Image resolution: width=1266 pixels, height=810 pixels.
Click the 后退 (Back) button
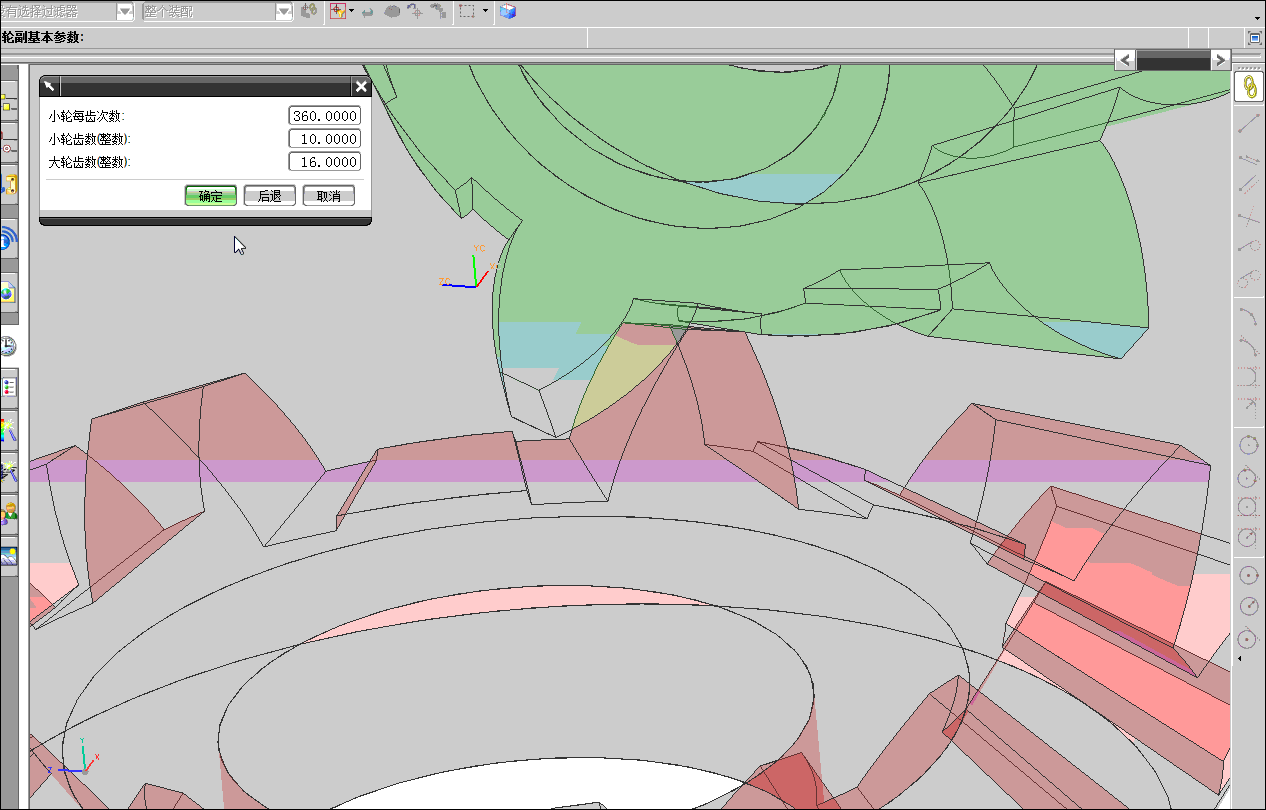(x=270, y=196)
